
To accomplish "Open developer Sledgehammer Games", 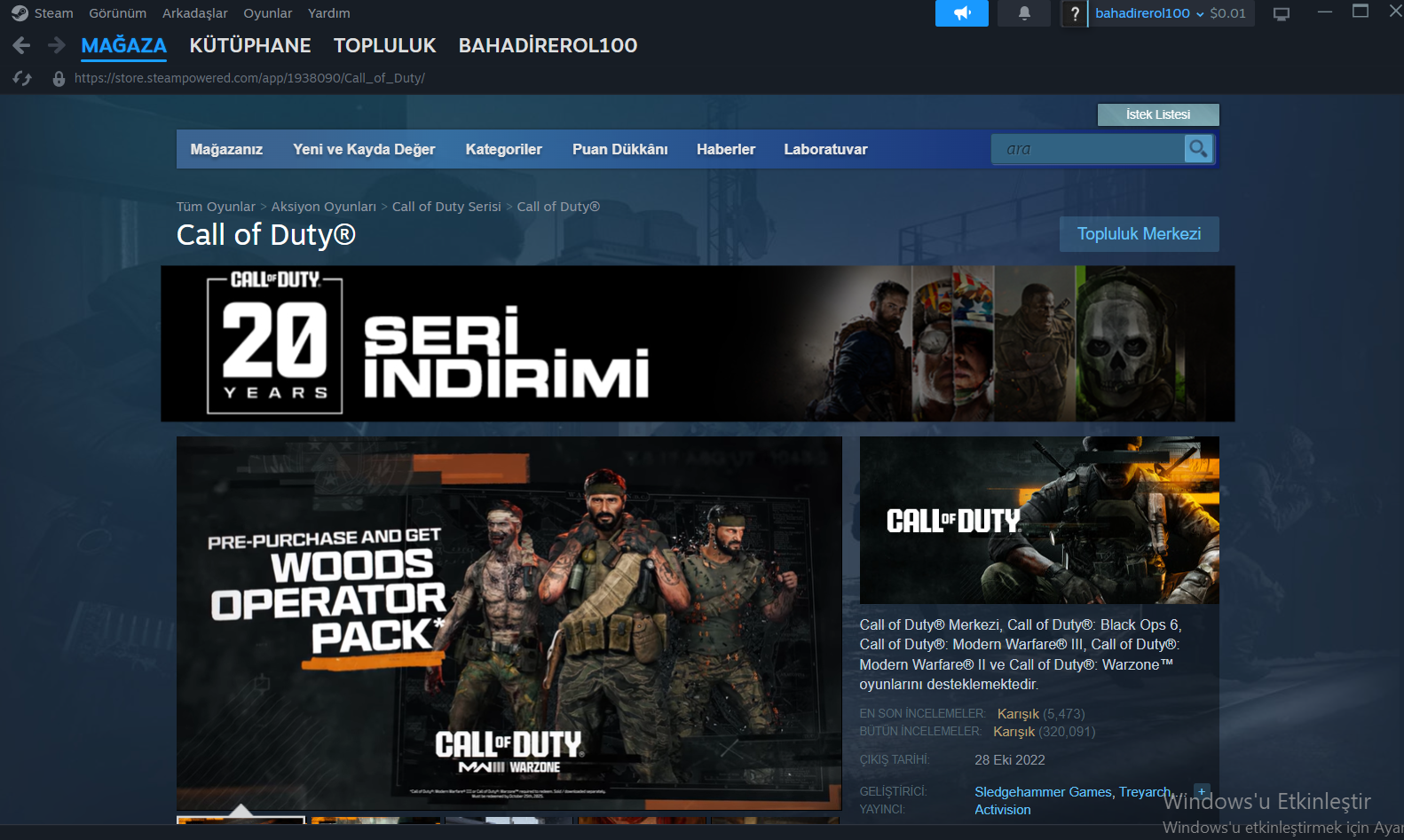I will (x=1043, y=792).
